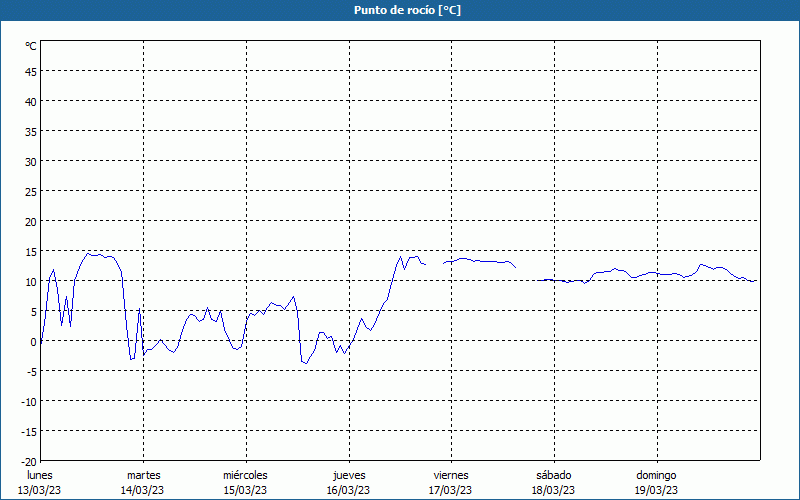Select the 35 value on the temperature axis
The height and width of the screenshot is (500, 800).
coord(31,132)
